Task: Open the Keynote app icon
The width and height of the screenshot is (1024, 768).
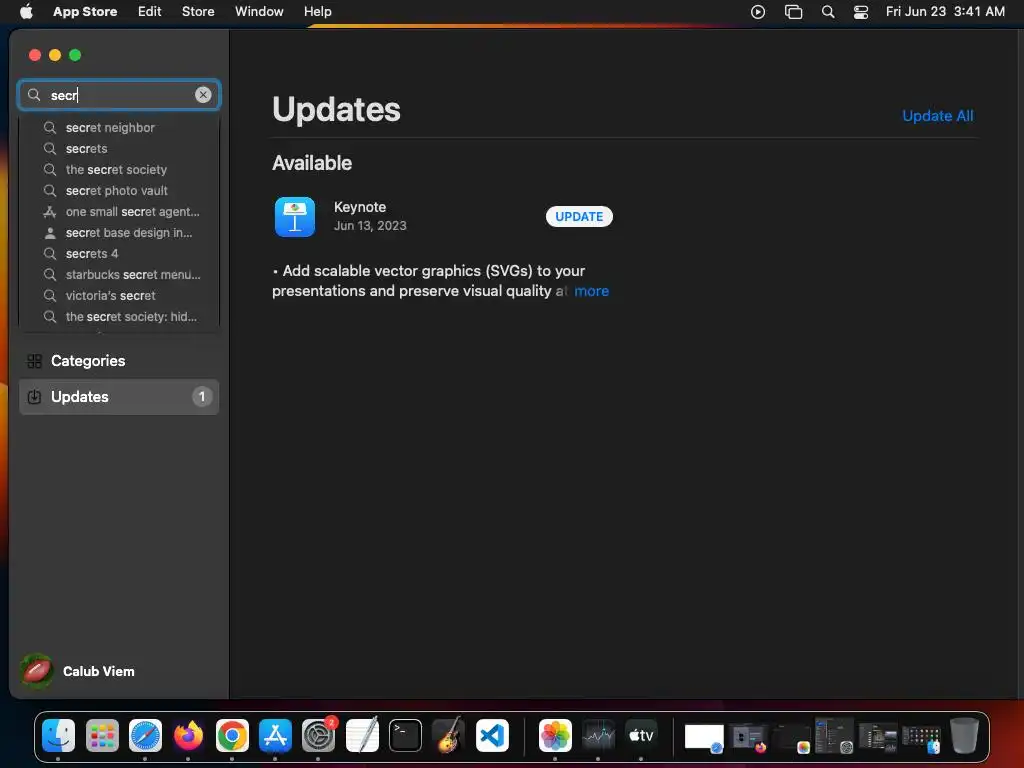Action: point(295,216)
